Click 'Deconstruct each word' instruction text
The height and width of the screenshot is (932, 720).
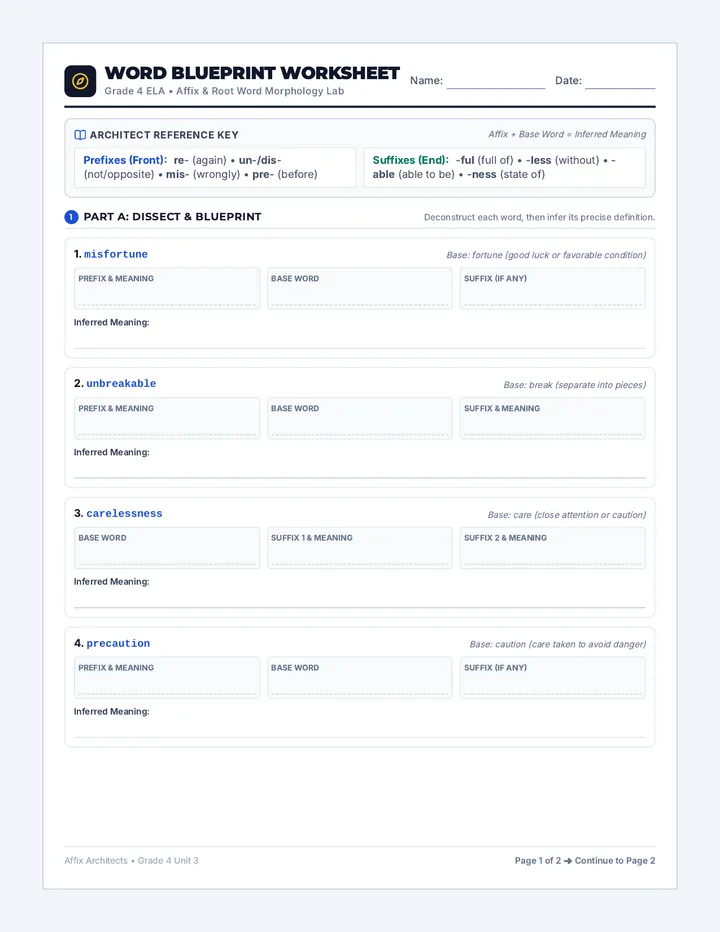(539, 218)
